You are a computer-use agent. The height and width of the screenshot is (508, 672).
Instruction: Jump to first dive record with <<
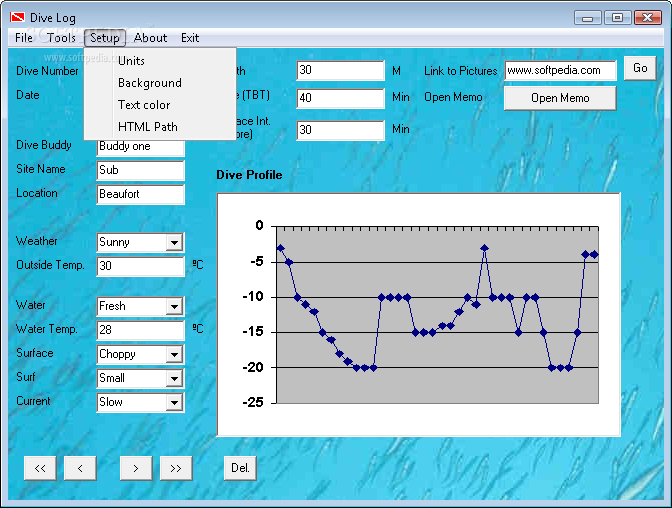pyautogui.click(x=40, y=468)
